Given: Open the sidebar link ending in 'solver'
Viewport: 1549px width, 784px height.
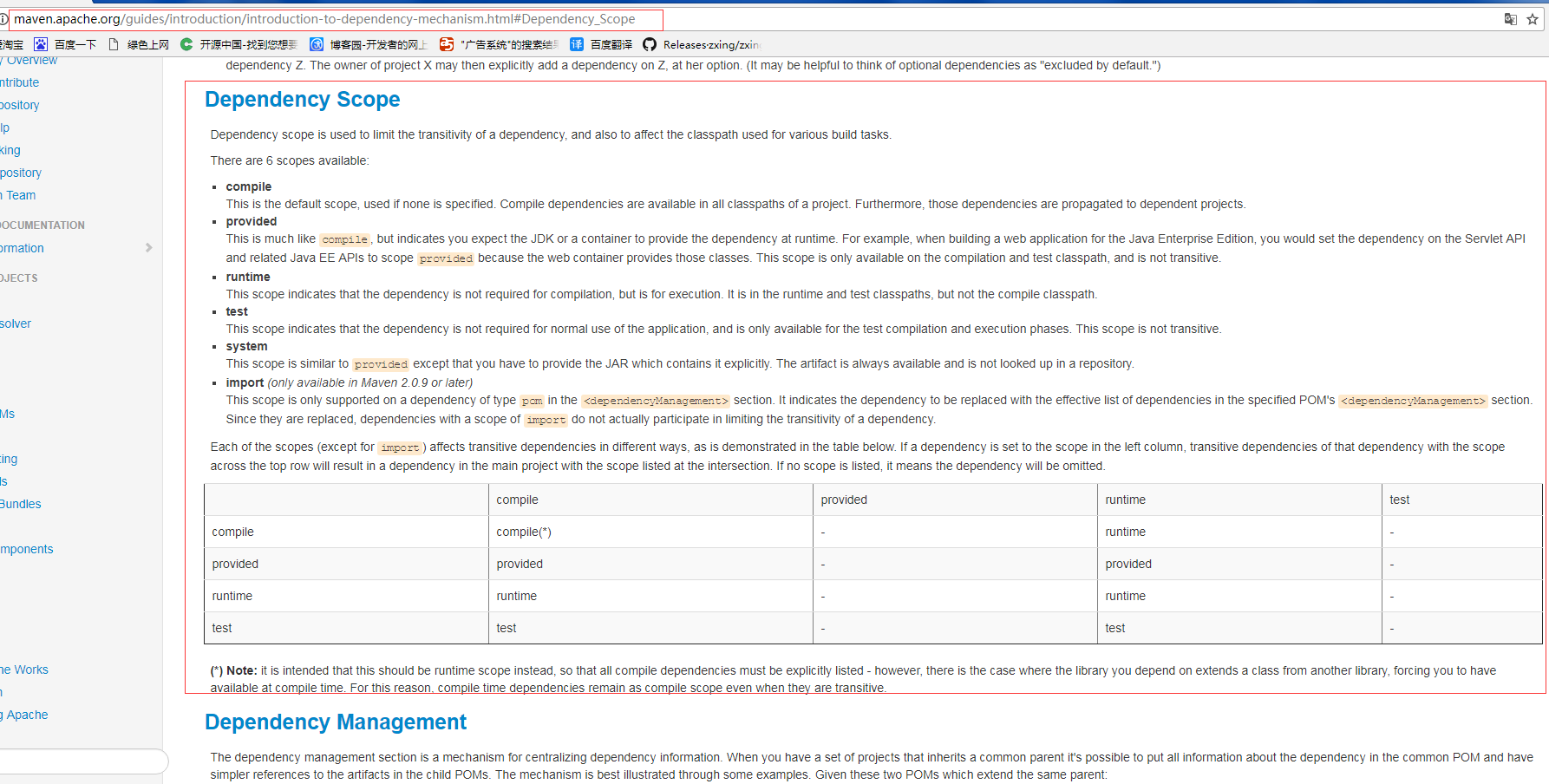Looking at the screenshot, I should click(16, 323).
